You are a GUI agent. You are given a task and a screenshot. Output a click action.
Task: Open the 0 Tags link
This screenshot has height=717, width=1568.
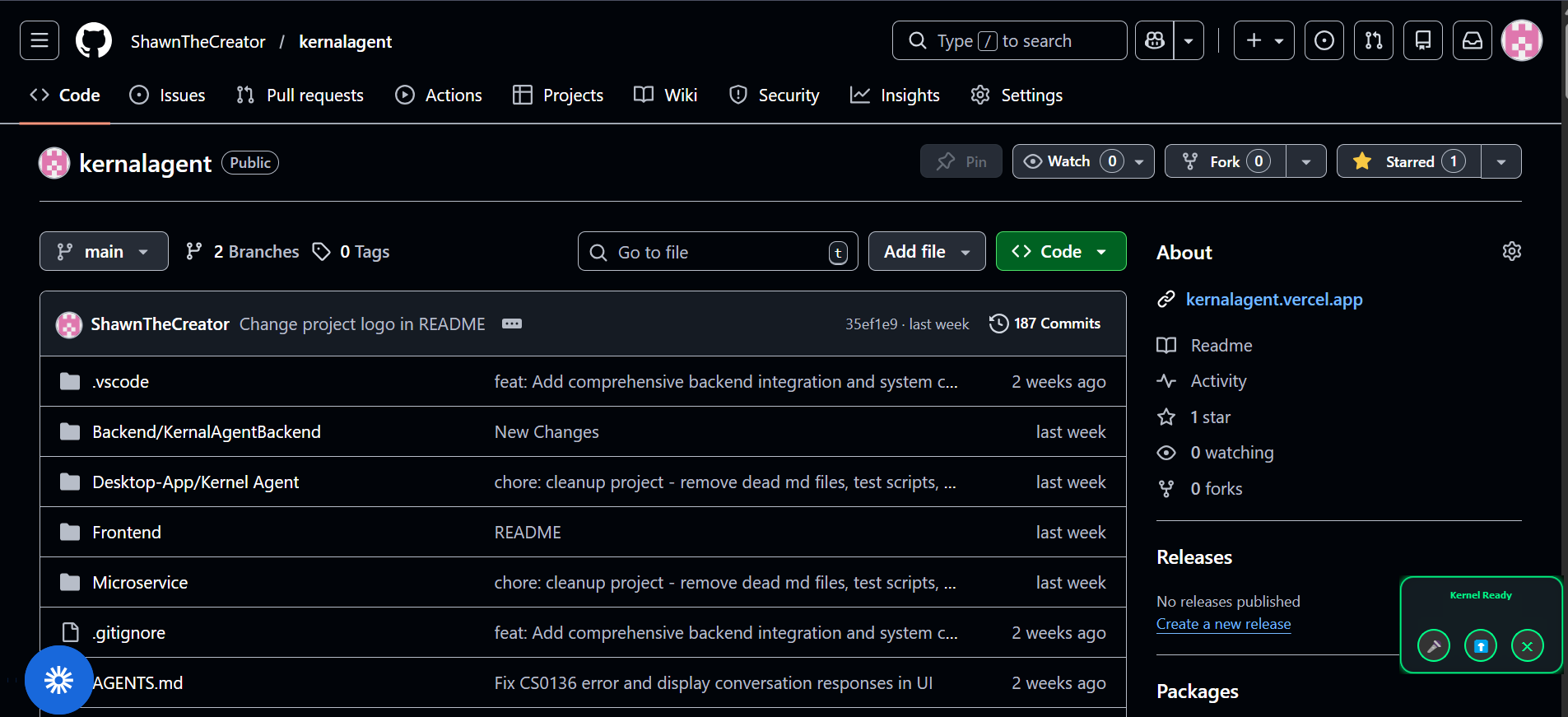[351, 251]
